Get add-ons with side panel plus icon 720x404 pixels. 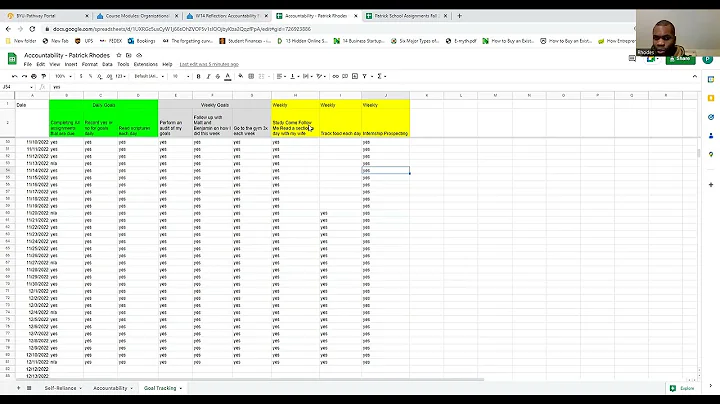pyautogui.click(x=711, y=185)
